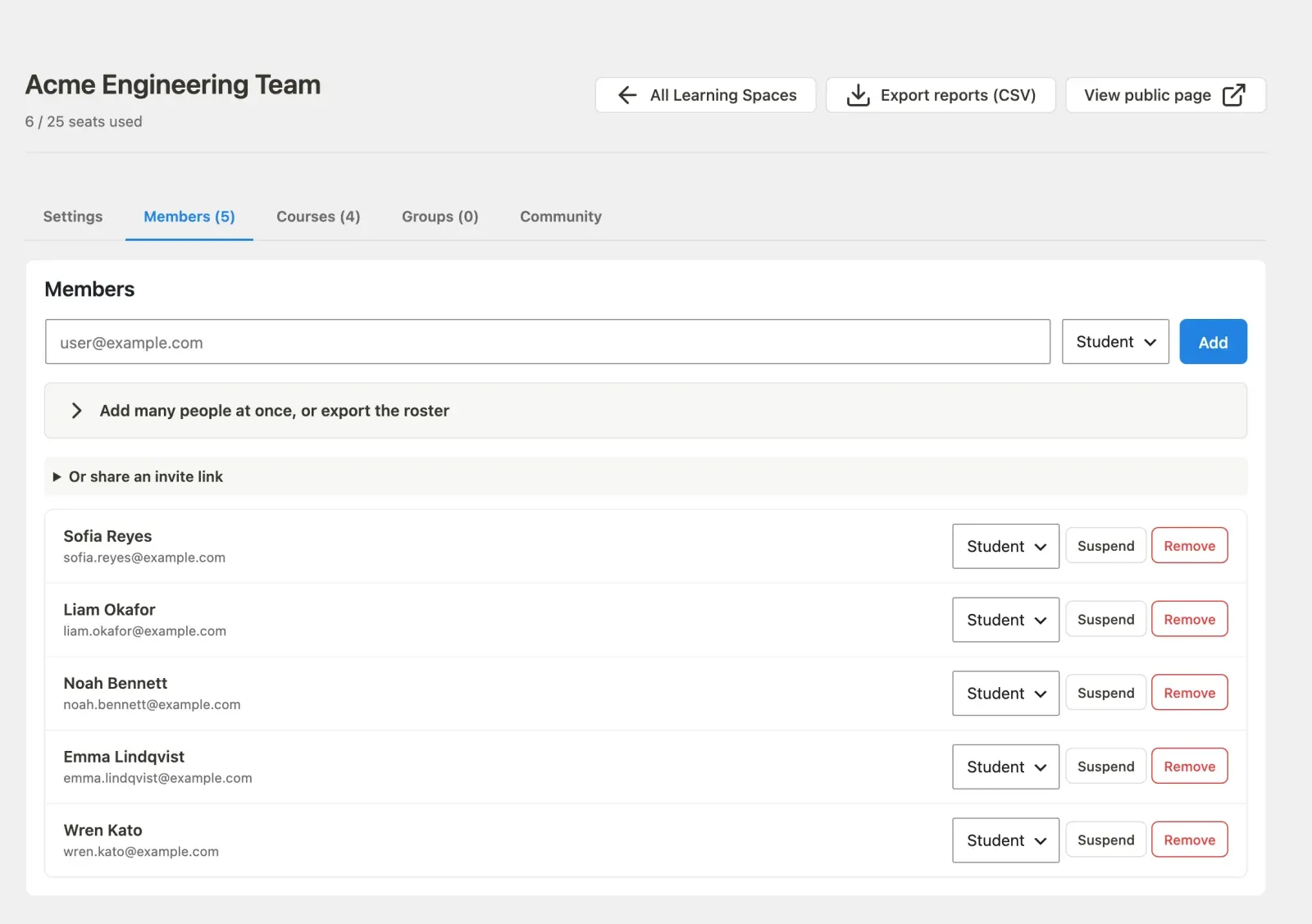Select the Members (5) tab
This screenshot has width=1312, height=924.
(189, 216)
